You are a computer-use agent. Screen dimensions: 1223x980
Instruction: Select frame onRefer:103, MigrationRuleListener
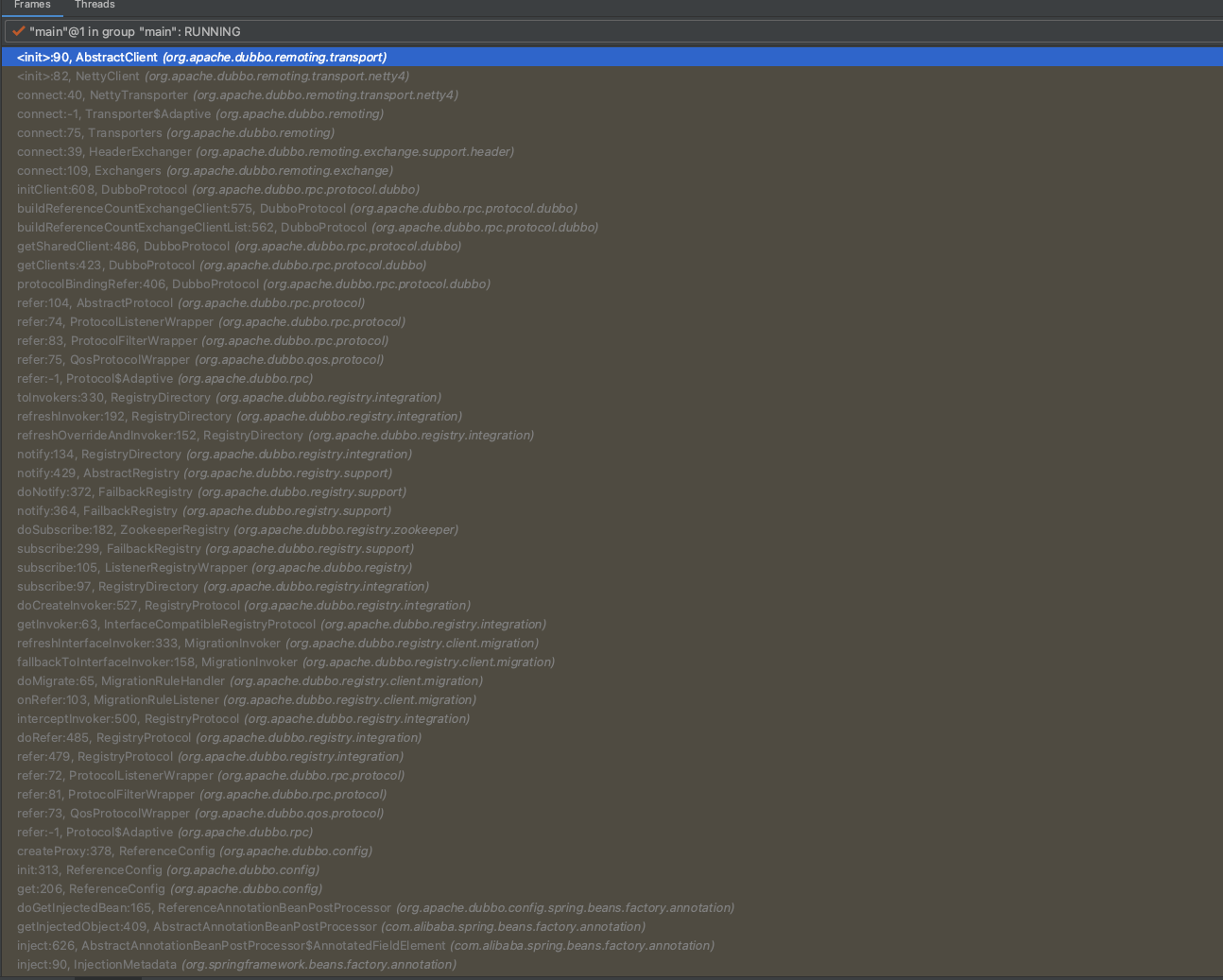[611, 699]
